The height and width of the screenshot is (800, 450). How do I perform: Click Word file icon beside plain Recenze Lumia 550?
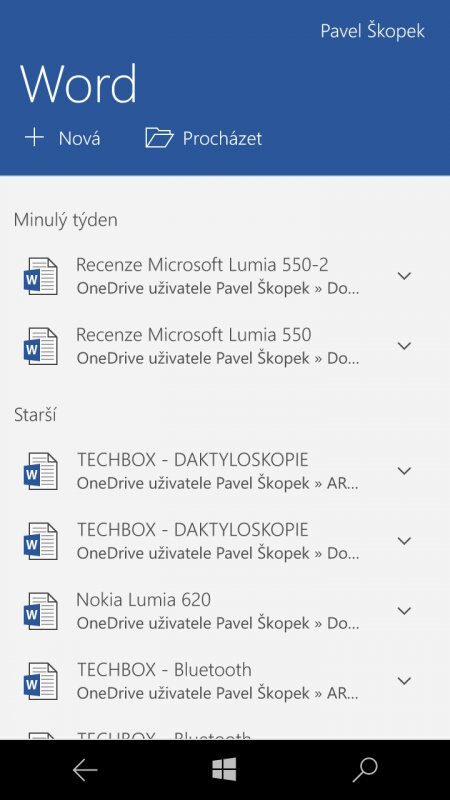[x=41, y=346]
